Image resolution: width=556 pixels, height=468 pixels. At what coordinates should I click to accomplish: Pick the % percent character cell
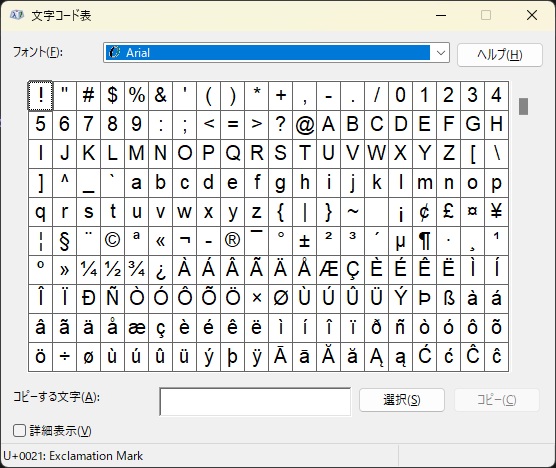coord(137,96)
